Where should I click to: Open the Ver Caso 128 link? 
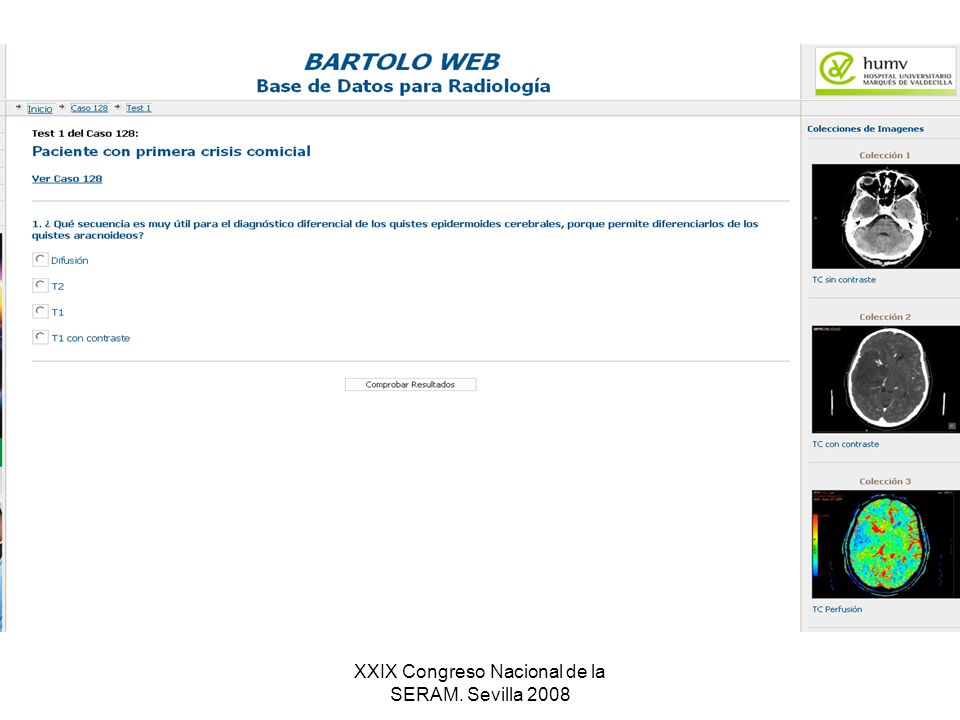click(67, 179)
